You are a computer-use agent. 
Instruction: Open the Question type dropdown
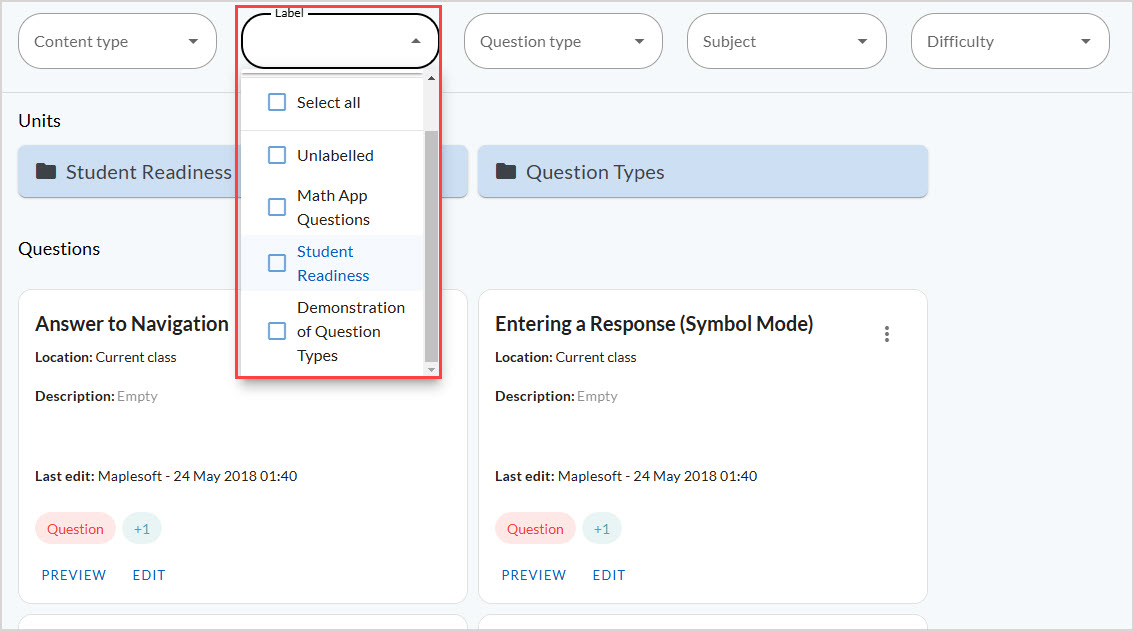pyautogui.click(x=563, y=41)
